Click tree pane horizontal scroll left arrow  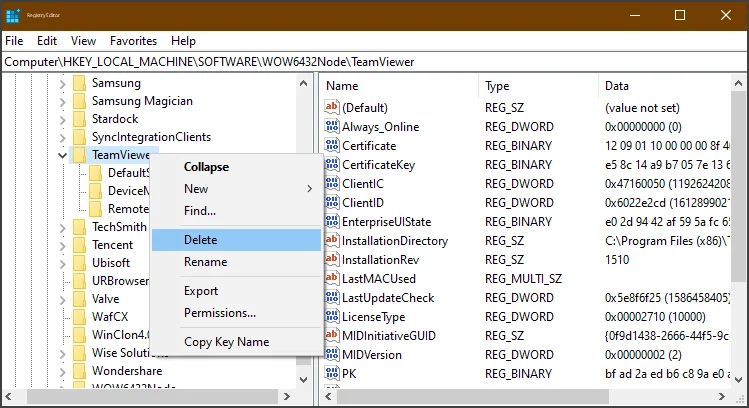click(x=9, y=396)
